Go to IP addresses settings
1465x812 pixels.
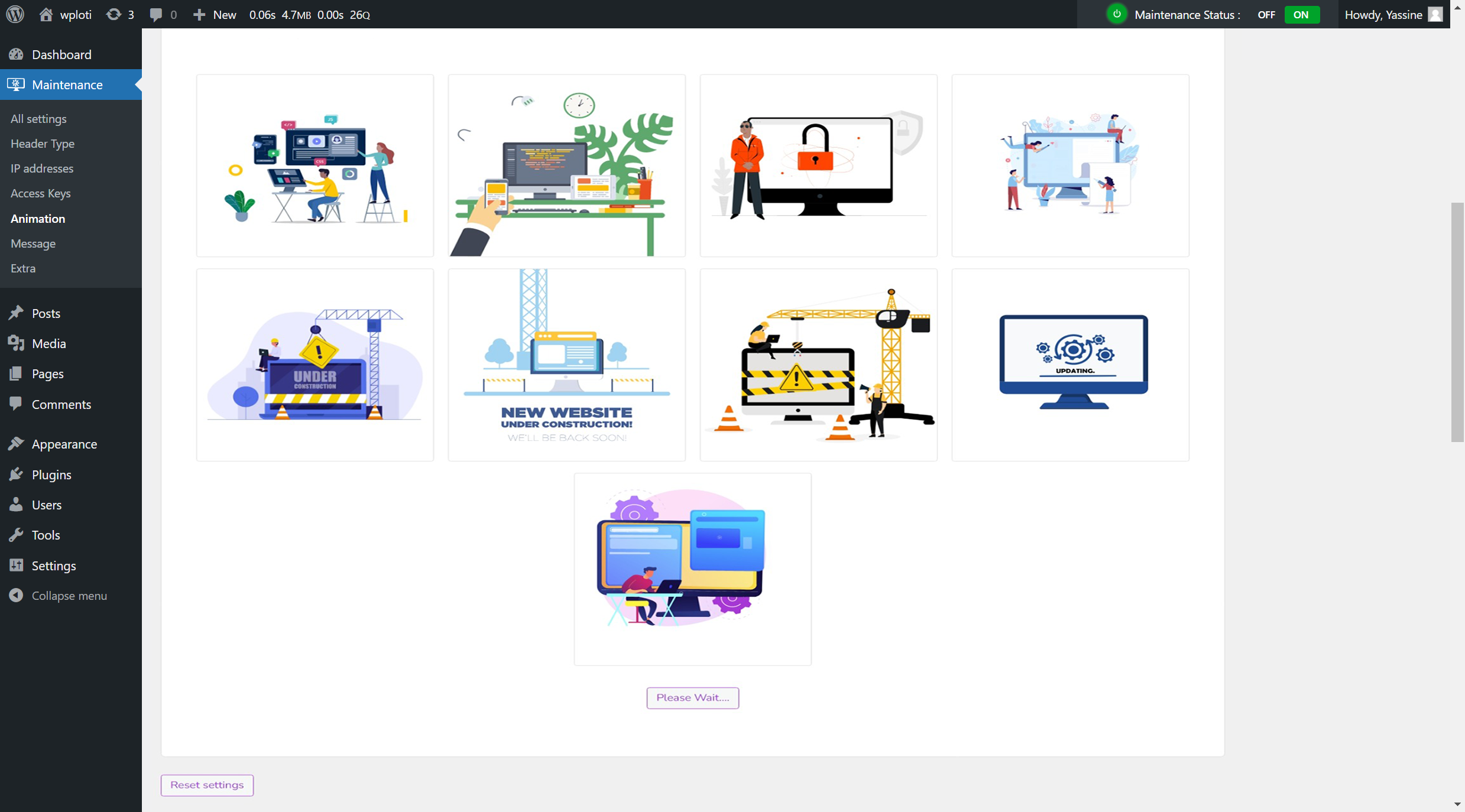click(x=42, y=168)
